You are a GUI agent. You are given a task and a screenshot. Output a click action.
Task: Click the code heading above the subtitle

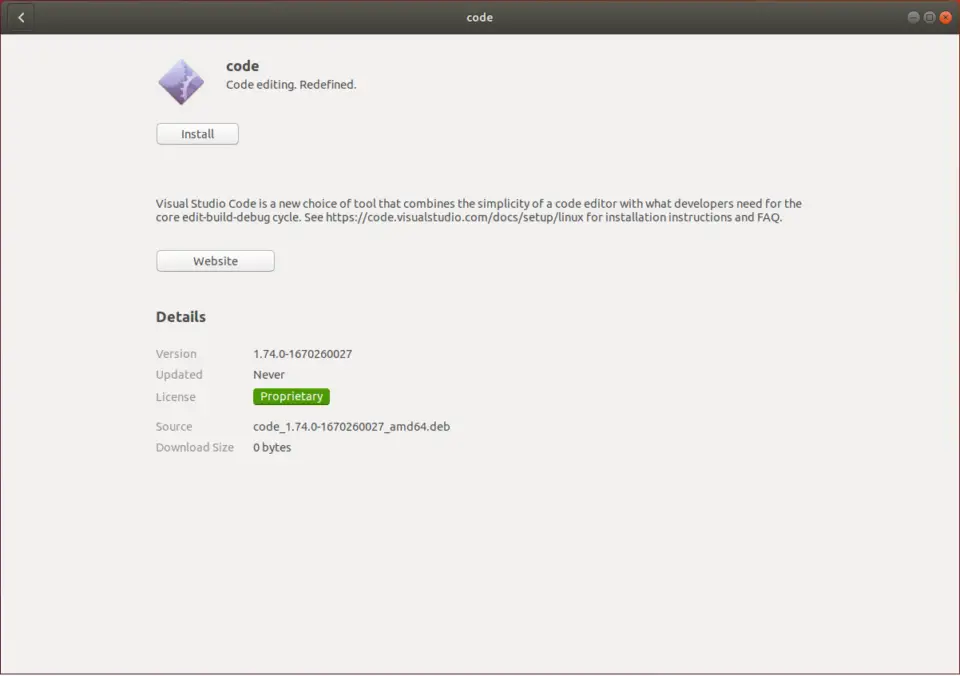coord(242,65)
